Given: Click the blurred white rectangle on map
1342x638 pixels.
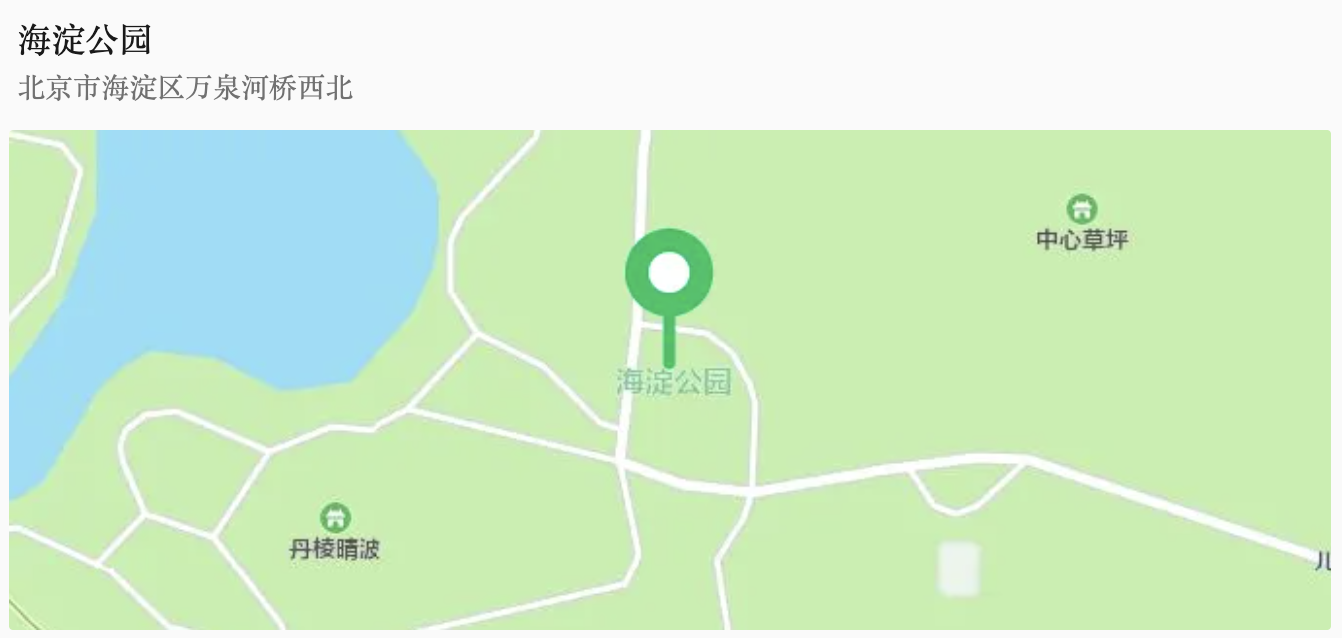Looking at the screenshot, I should pyautogui.click(x=959, y=568).
